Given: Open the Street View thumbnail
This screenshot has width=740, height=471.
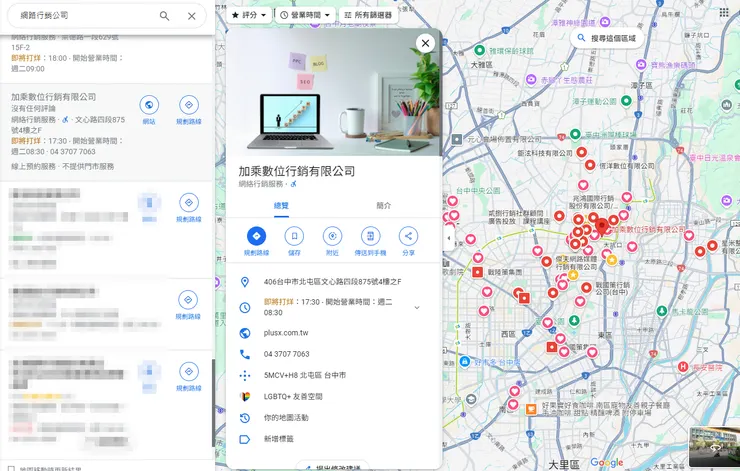Looking at the screenshot, I should pos(714,446).
